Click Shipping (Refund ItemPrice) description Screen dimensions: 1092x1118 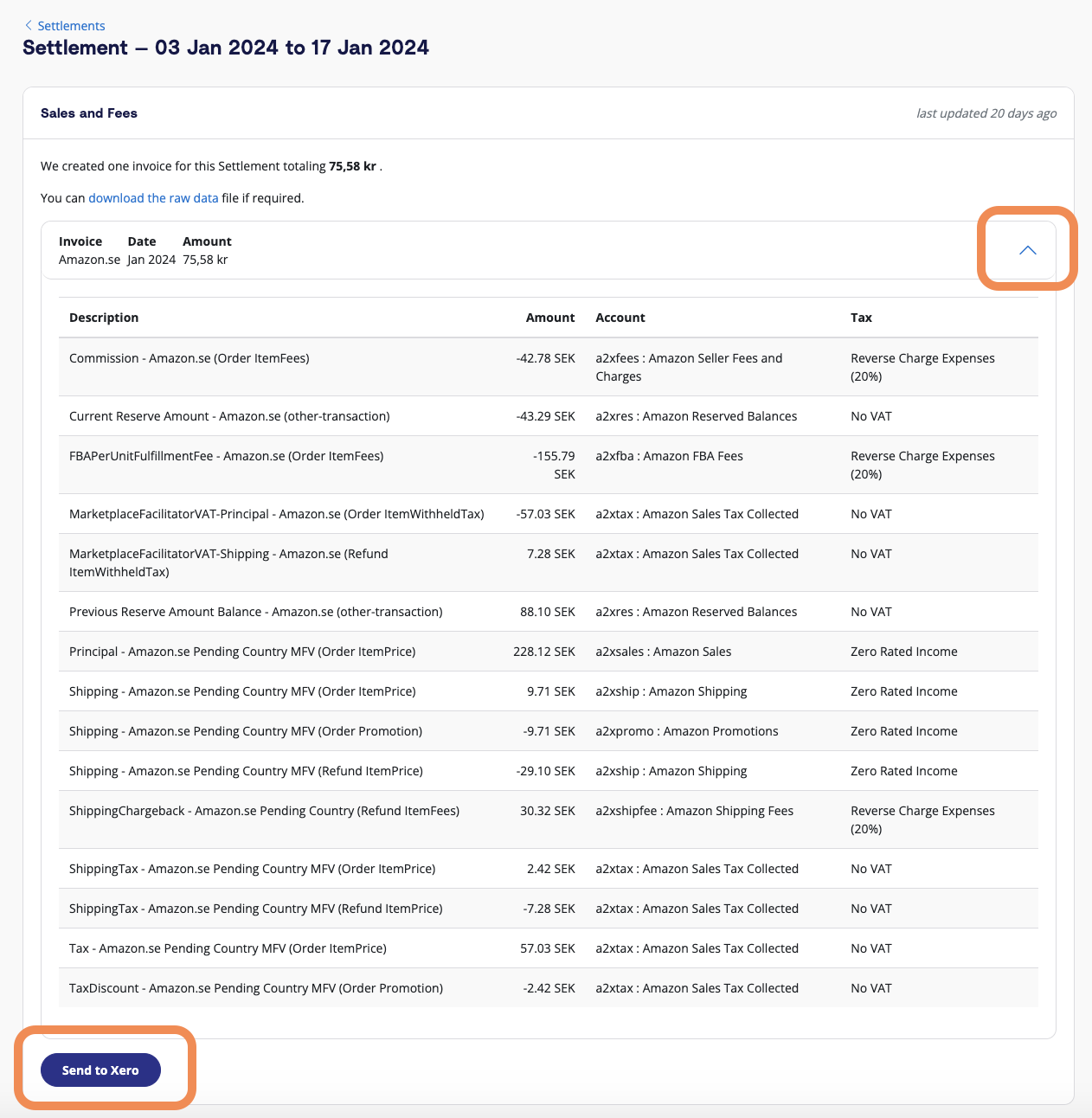(246, 771)
